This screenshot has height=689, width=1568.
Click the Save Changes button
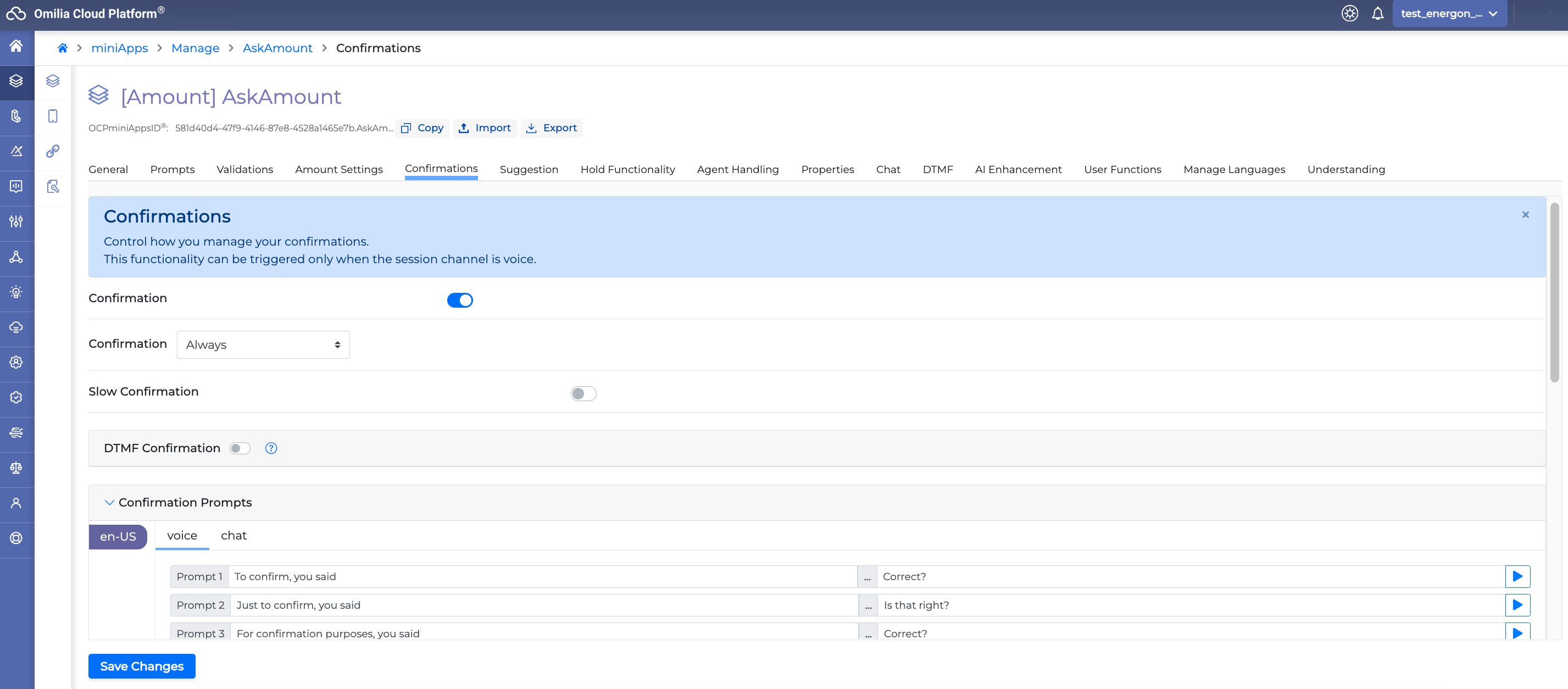[141, 666]
